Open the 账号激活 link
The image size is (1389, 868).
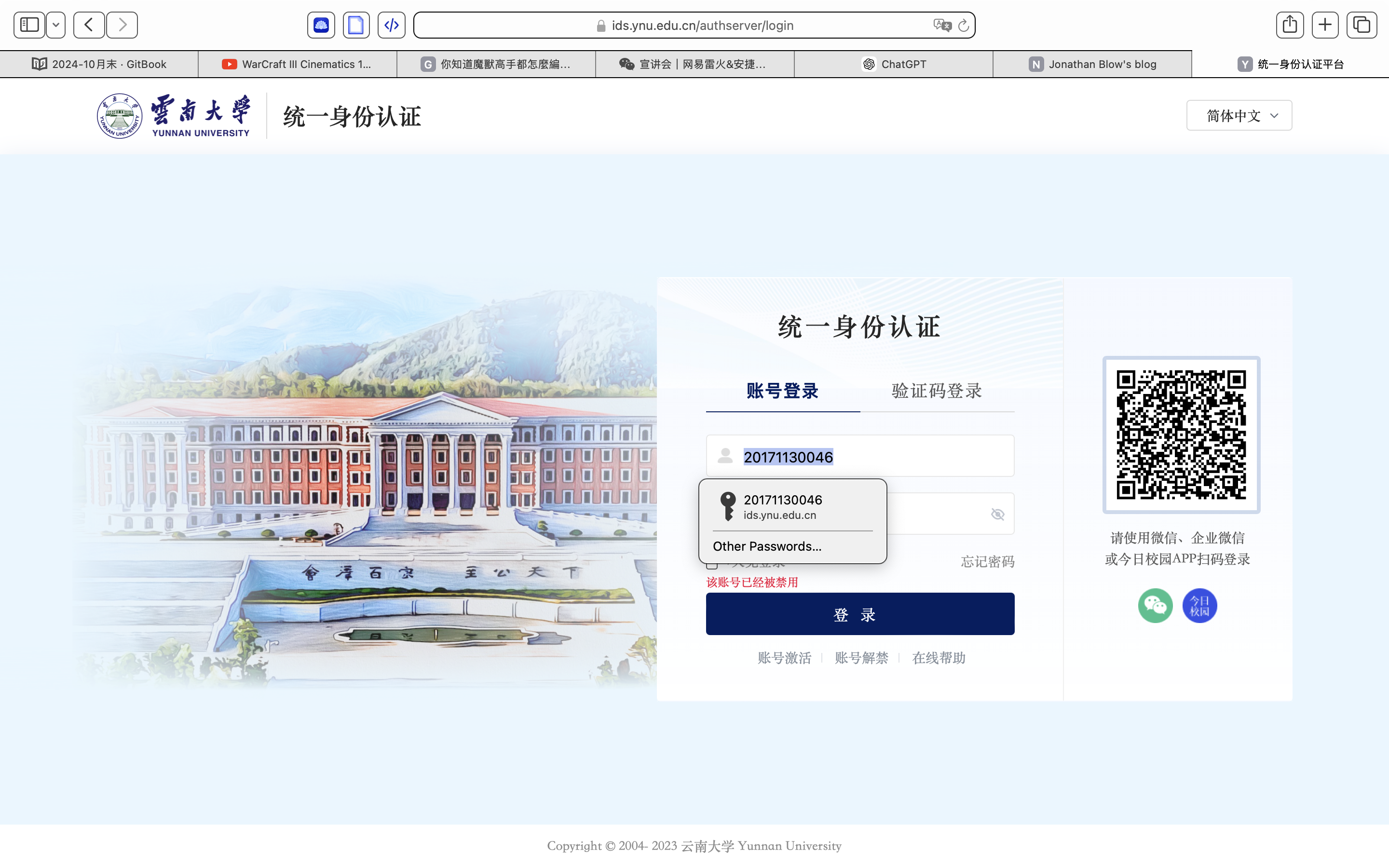(784, 658)
